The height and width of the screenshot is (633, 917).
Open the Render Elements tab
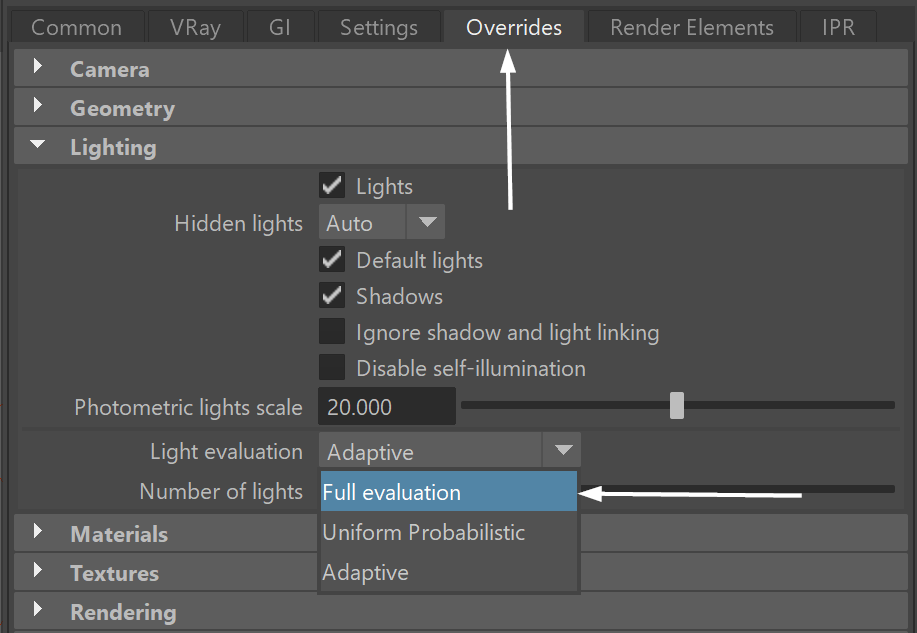[692, 27]
